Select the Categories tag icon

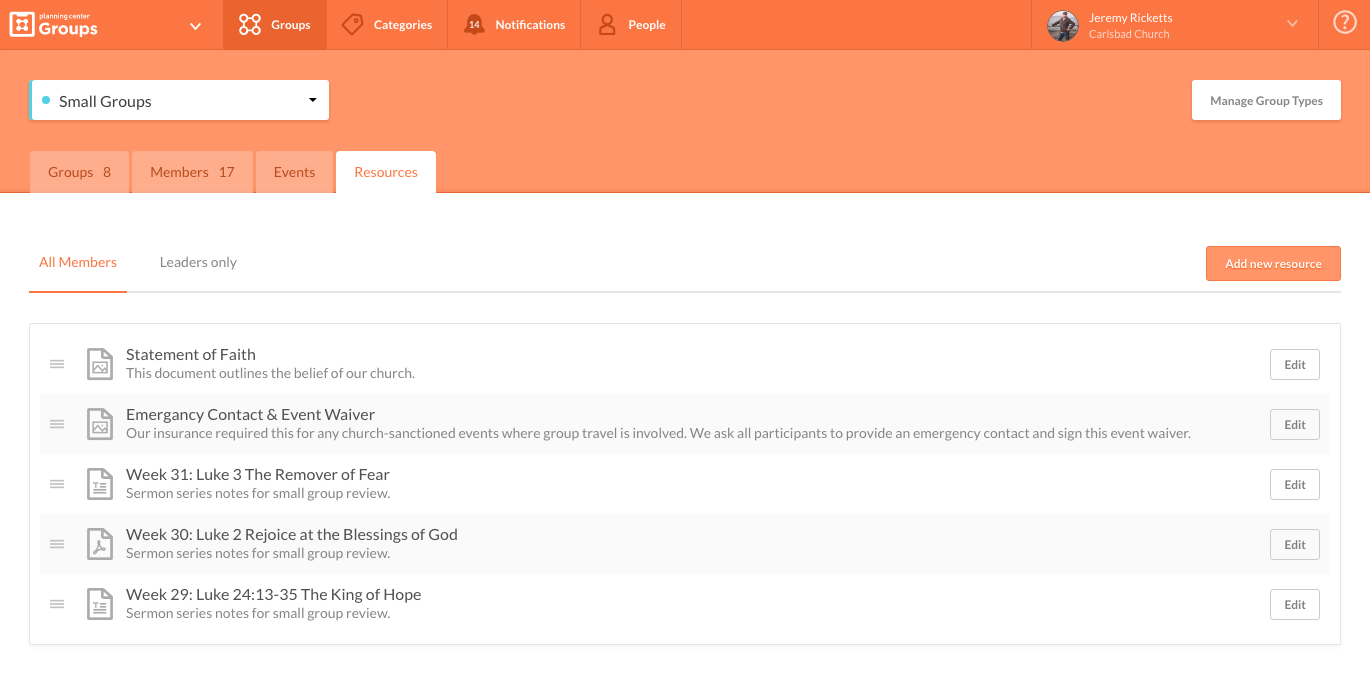pos(352,25)
